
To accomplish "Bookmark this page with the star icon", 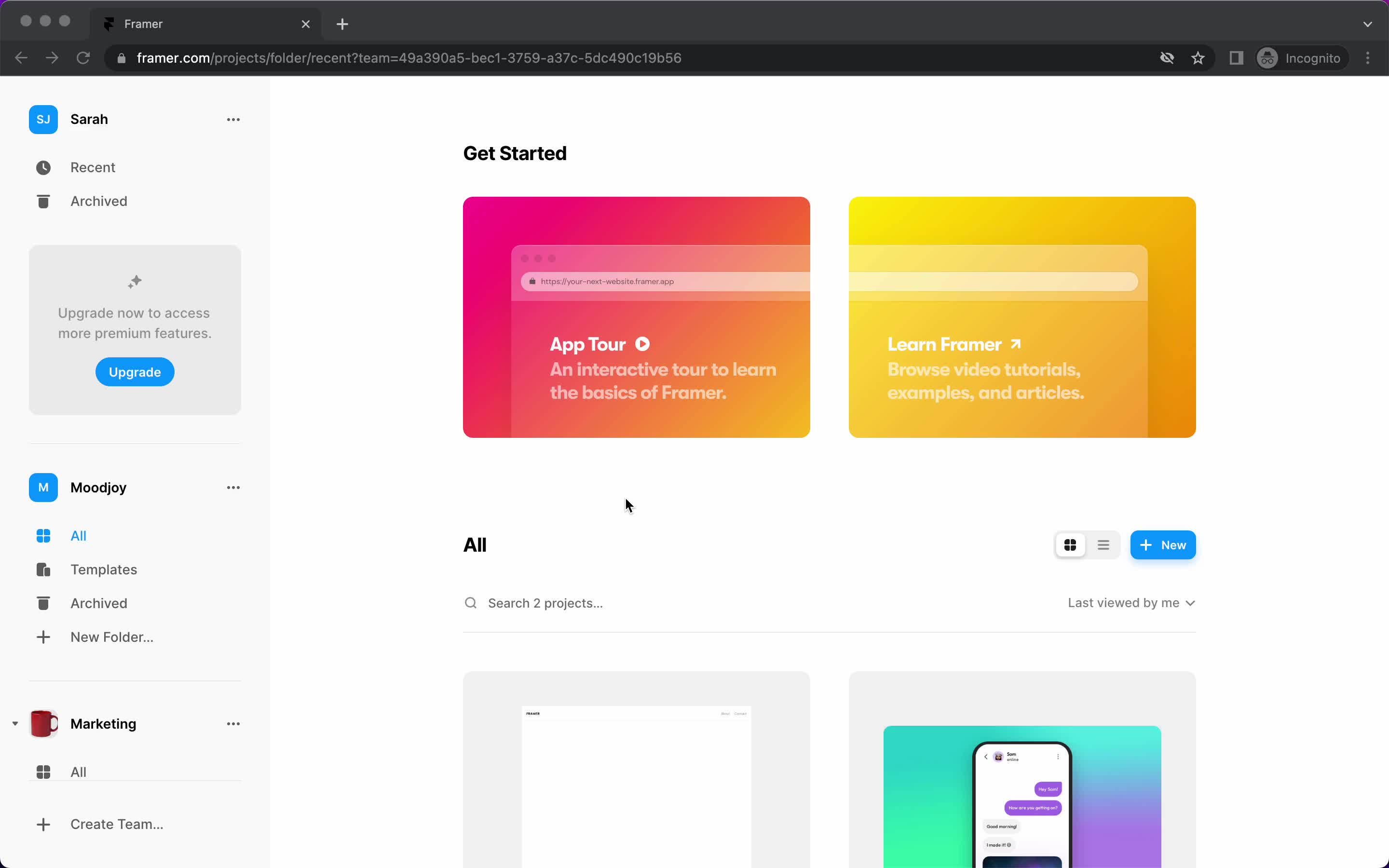I will [1198, 58].
